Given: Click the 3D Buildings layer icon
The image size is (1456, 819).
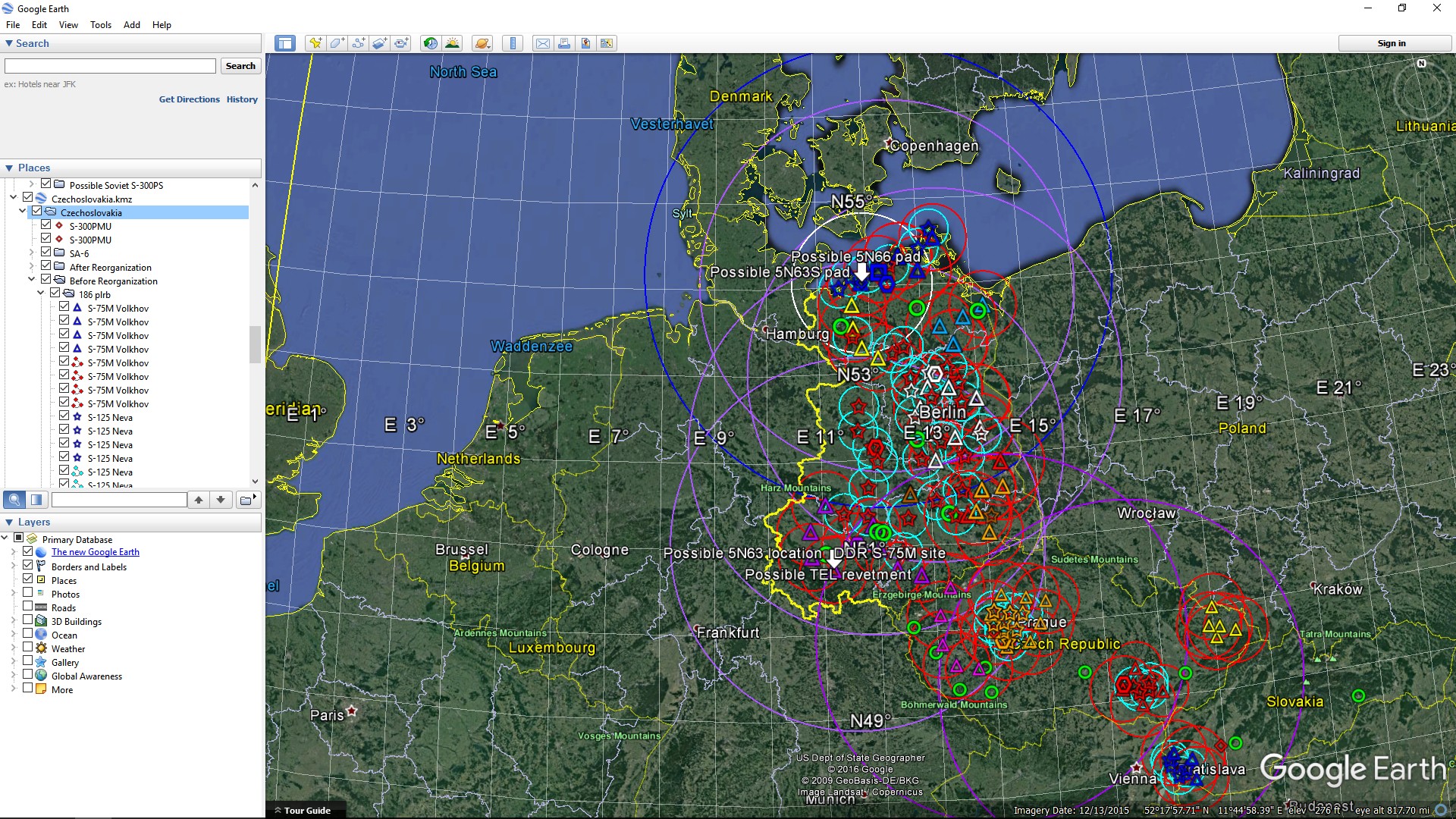Looking at the screenshot, I should coord(41,621).
